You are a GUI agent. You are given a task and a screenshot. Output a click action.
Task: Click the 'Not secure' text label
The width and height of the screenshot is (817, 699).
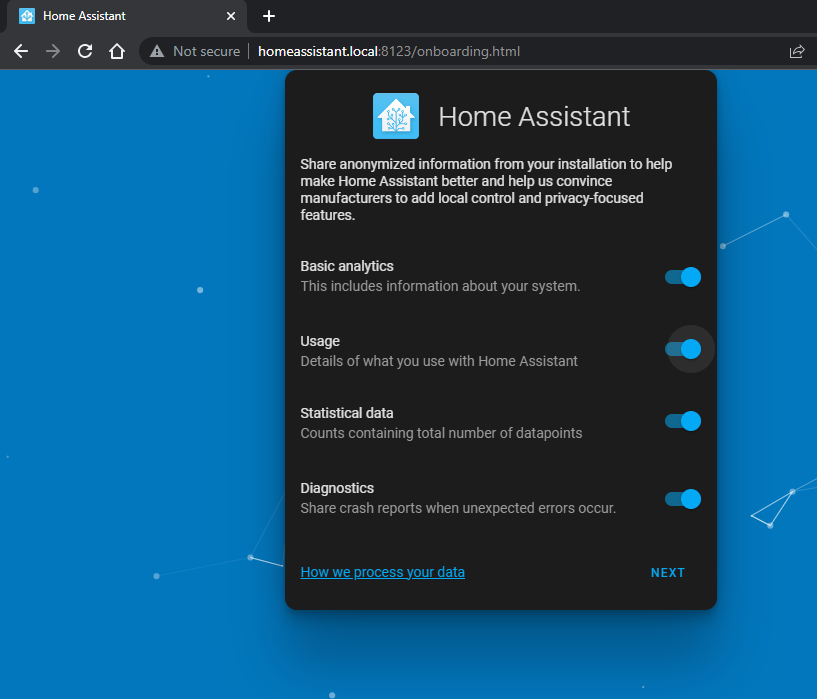click(206, 52)
